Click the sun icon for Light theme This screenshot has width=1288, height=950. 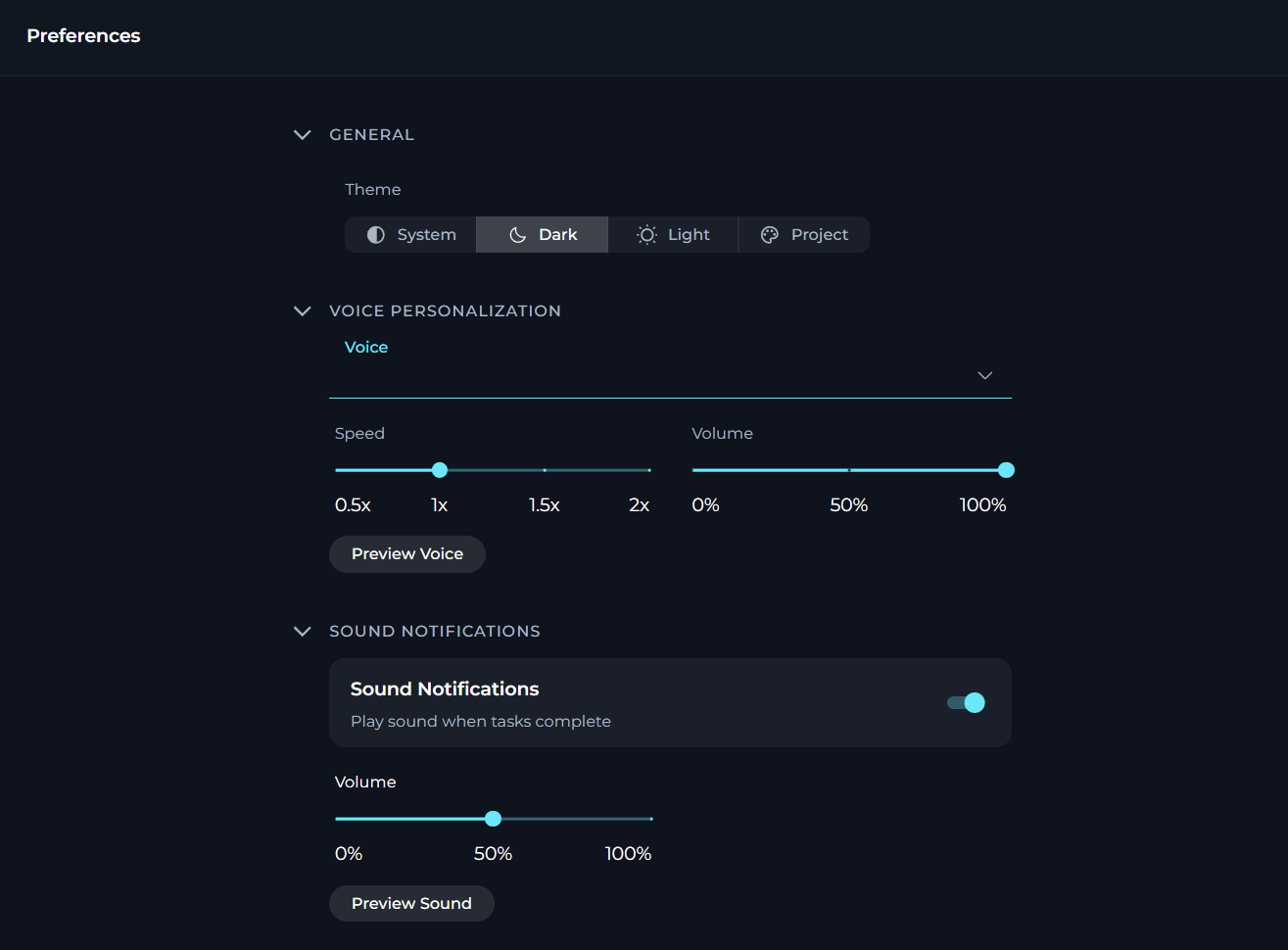(646, 235)
